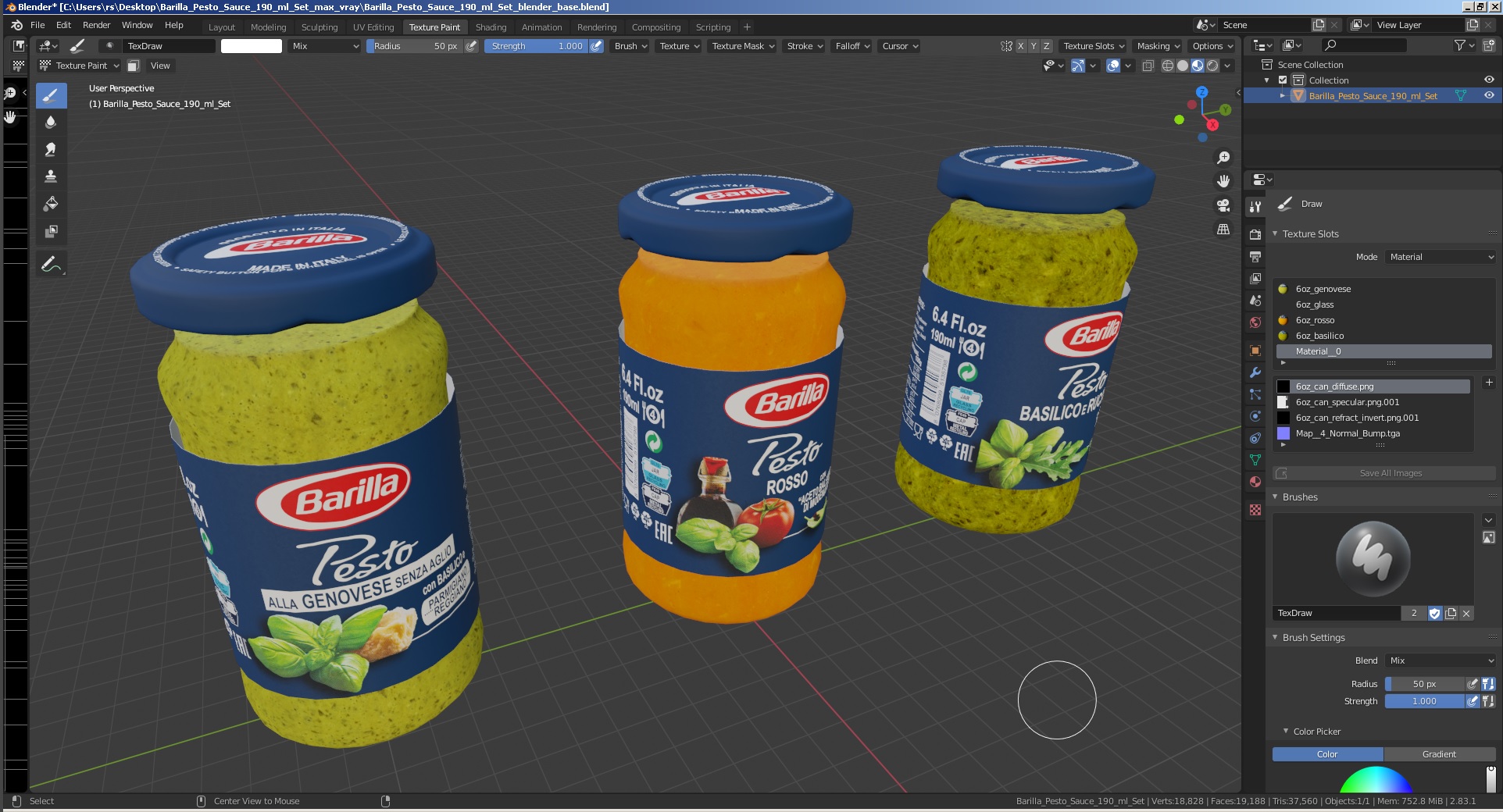Collapse the Brushes panel

(x=1275, y=497)
